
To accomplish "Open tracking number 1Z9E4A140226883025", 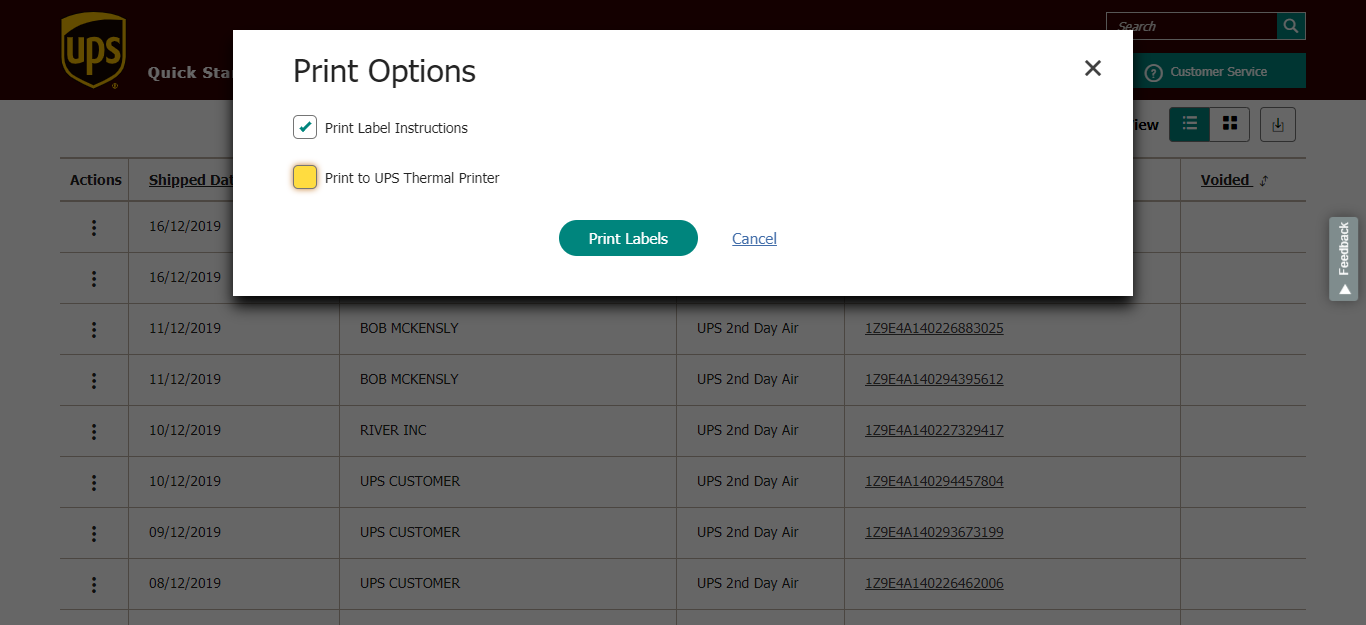I will point(933,328).
